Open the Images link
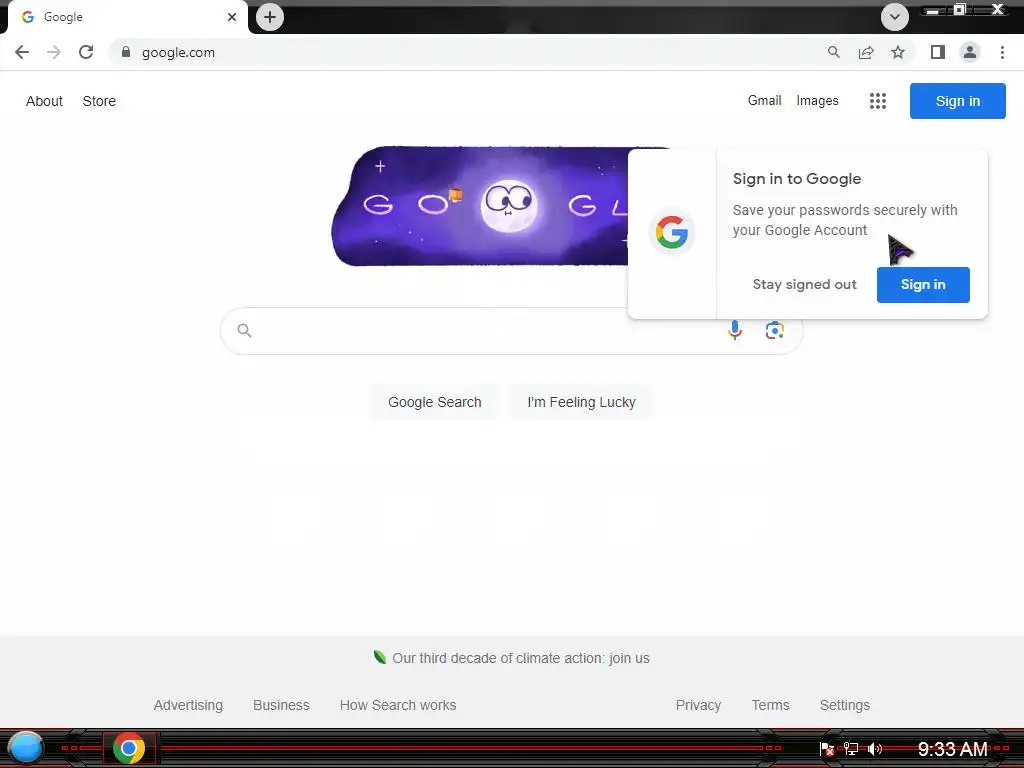The image size is (1024, 768). coord(817,101)
